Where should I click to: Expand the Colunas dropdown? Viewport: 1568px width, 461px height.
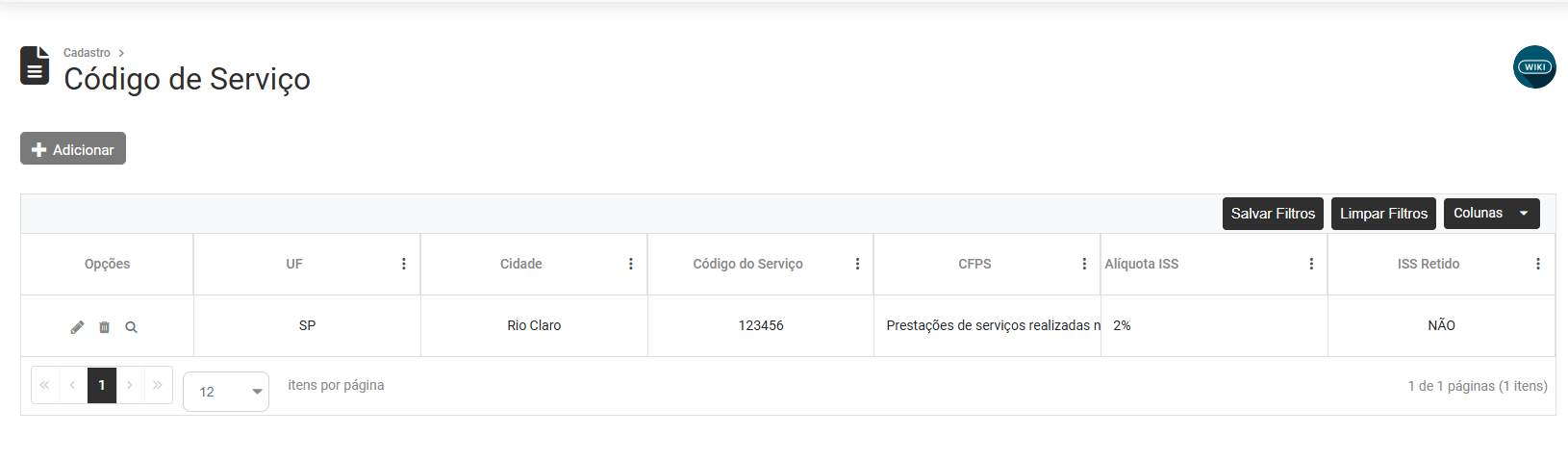(x=1491, y=214)
